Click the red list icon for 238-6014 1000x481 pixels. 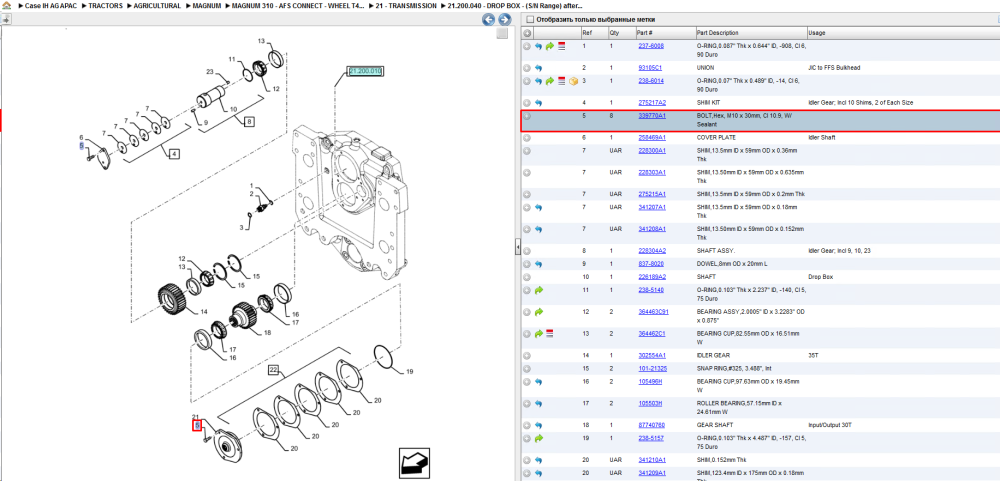click(x=561, y=81)
